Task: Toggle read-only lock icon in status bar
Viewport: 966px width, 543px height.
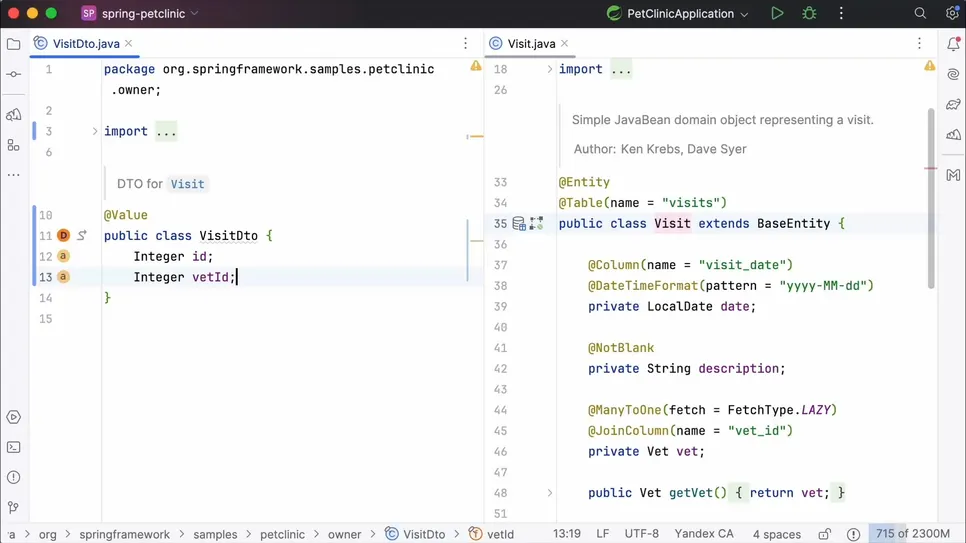Action: point(824,534)
